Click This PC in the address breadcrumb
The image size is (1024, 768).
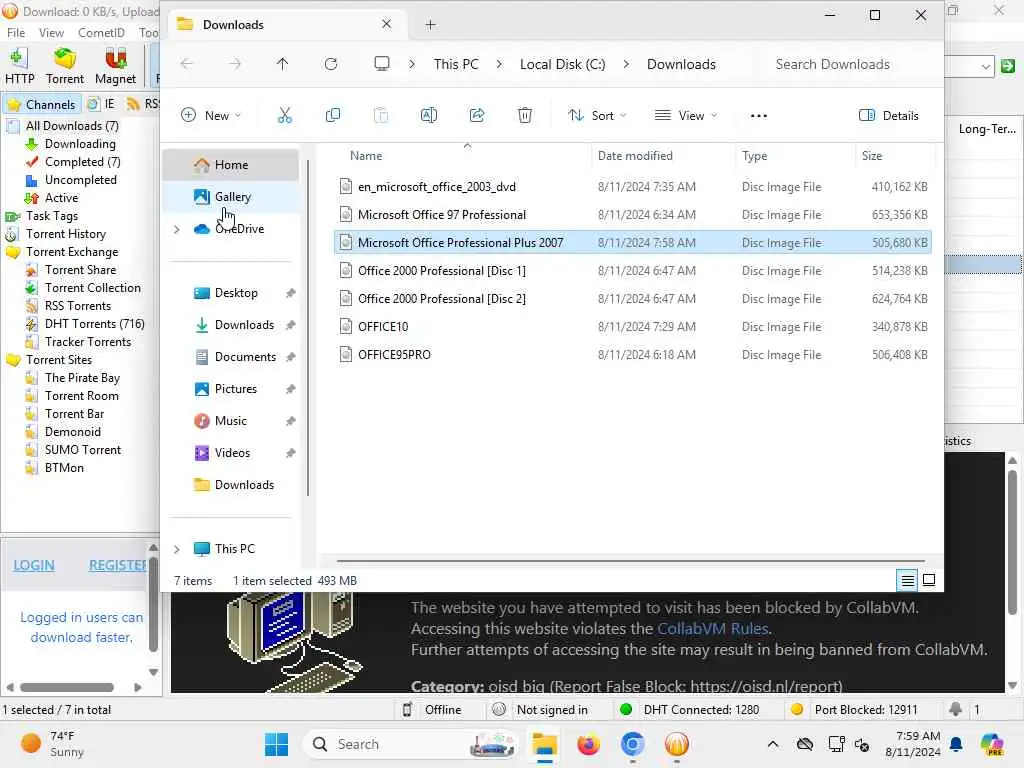coord(456,64)
